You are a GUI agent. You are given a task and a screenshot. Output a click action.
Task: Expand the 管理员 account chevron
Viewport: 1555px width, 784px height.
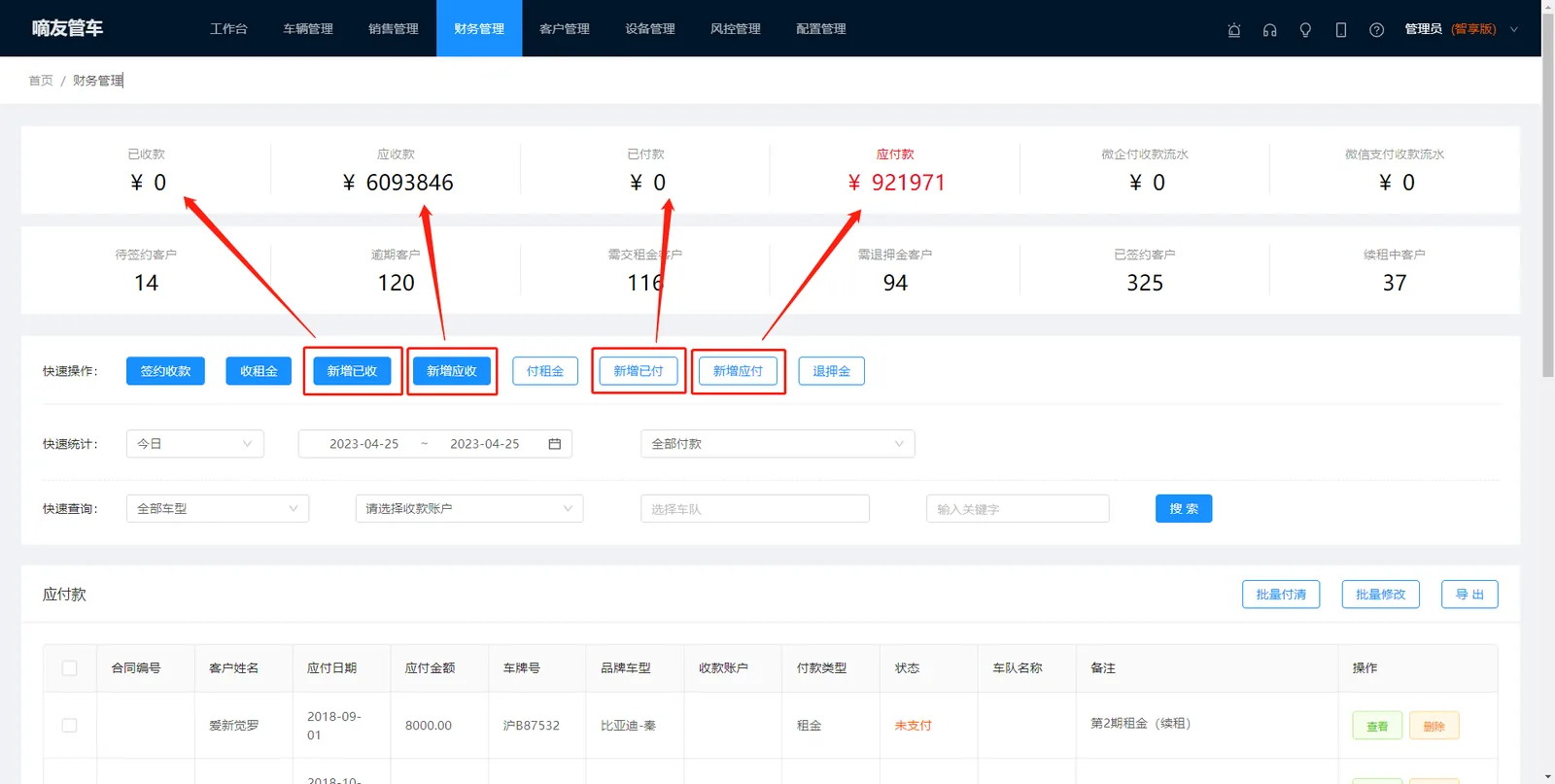(1513, 29)
